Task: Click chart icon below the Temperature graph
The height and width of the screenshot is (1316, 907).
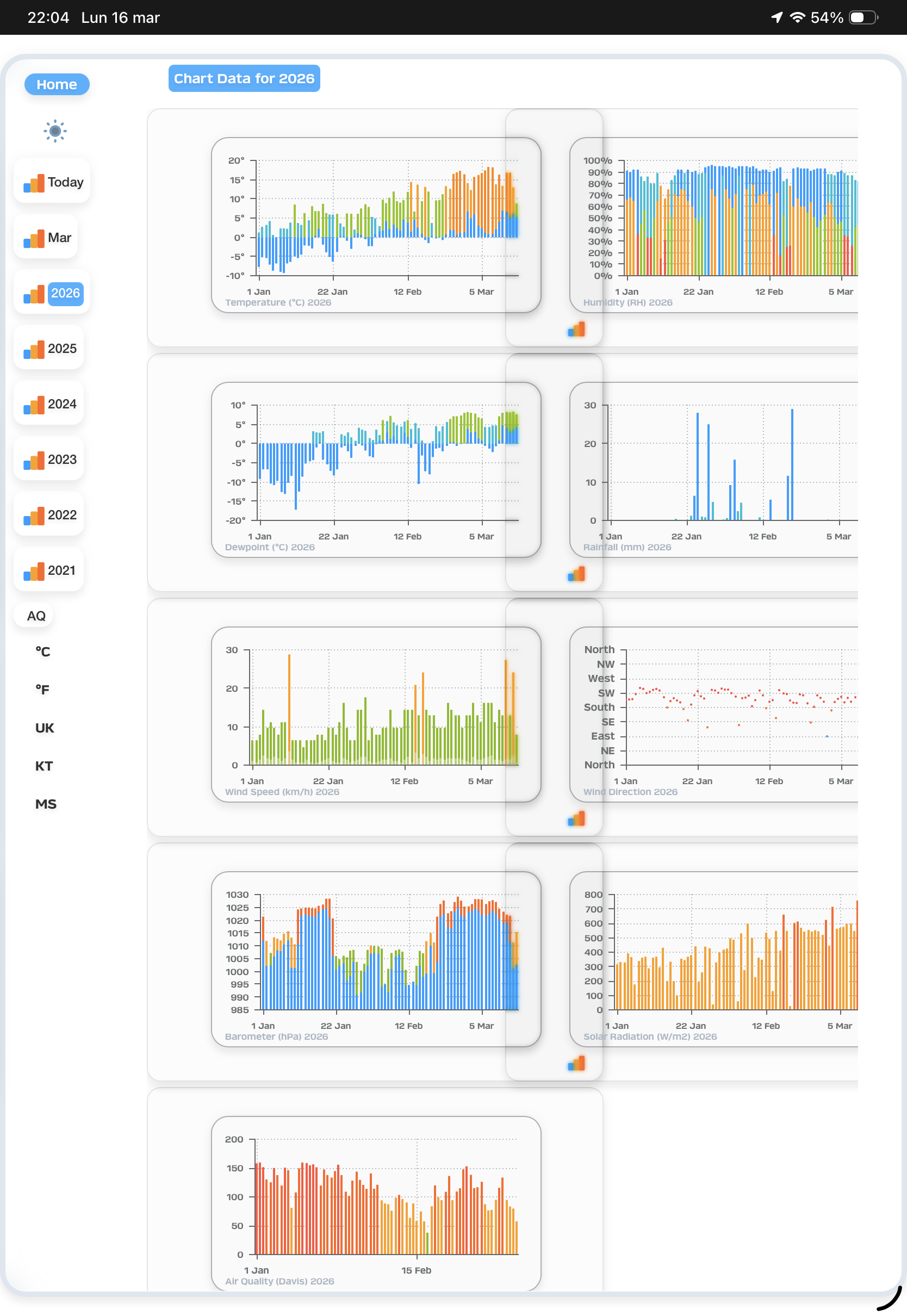Action: 576,330
